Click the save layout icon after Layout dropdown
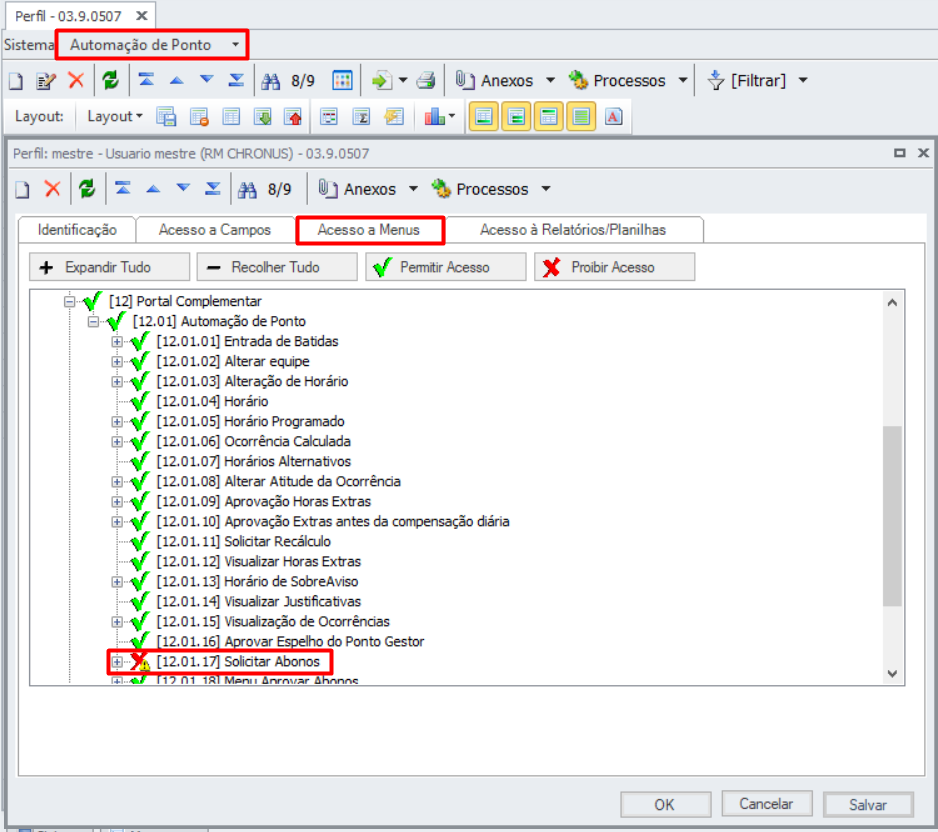Viewport: 938px width, 832px height. click(166, 116)
